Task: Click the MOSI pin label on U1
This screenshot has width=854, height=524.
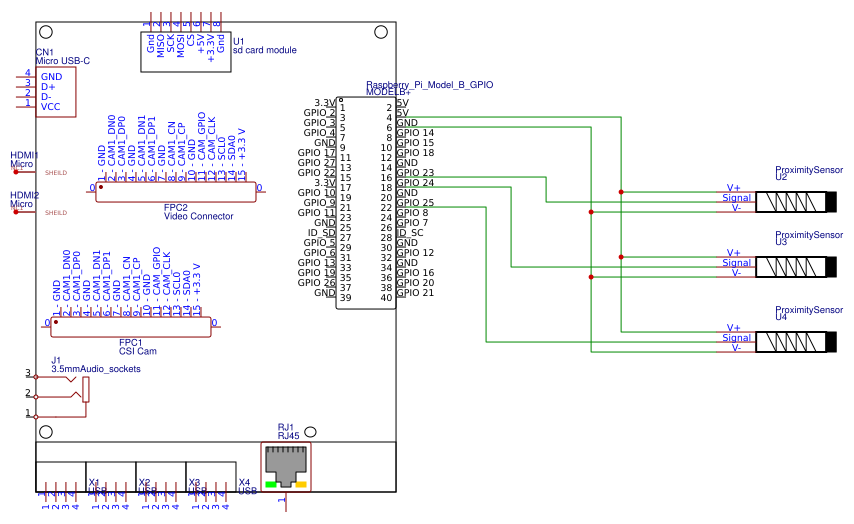Action: (181, 46)
